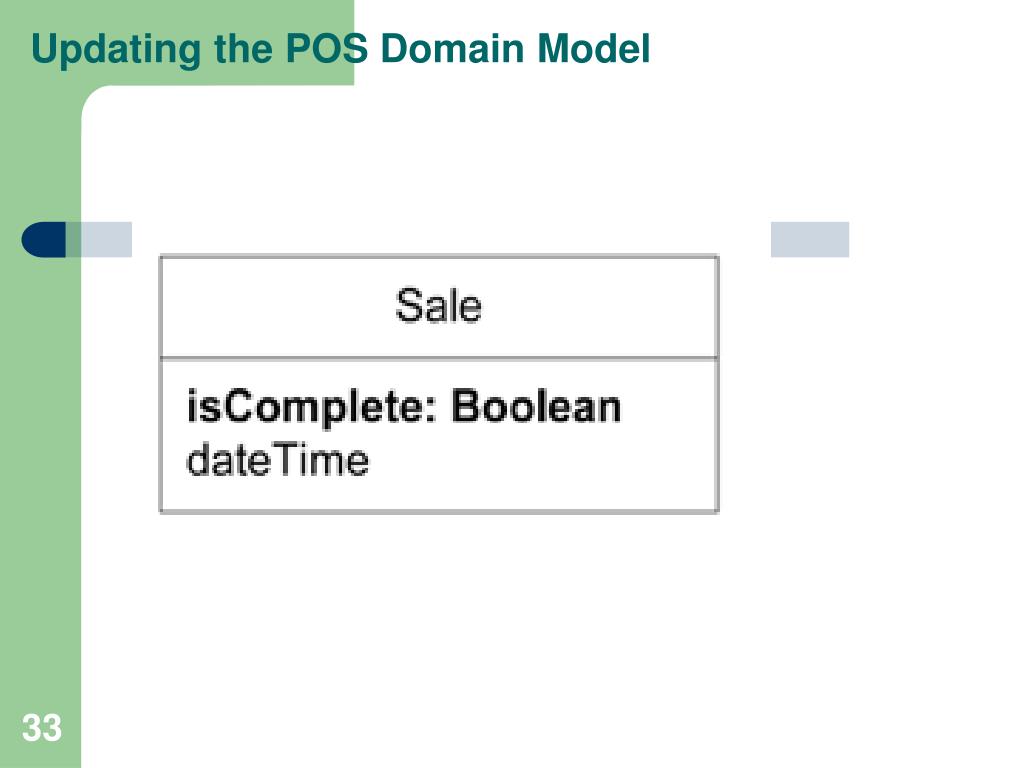
Task: Click the word 'Boolean' in the diagram
Action: [536, 406]
